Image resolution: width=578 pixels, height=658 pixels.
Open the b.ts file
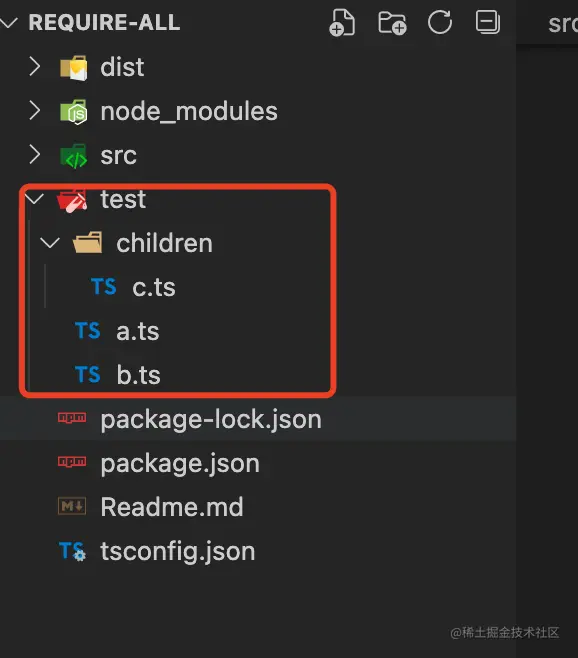point(138,374)
